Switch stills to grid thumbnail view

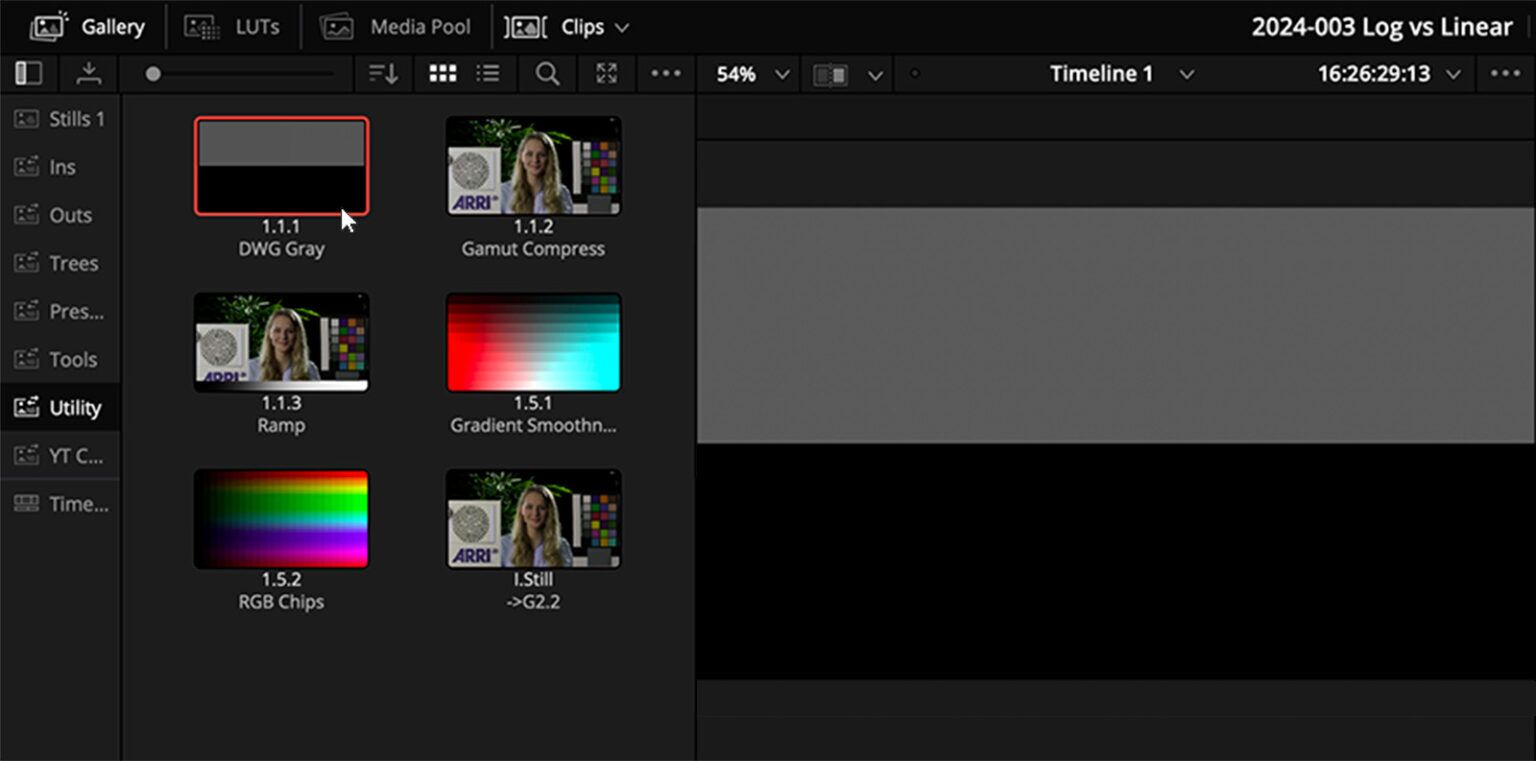click(x=443, y=73)
